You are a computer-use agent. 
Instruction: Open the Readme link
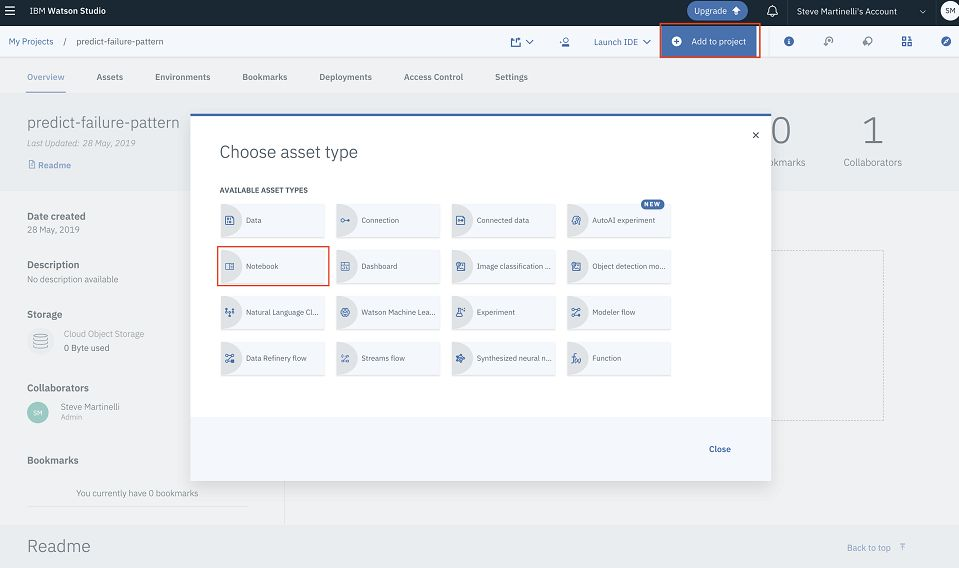pos(50,165)
